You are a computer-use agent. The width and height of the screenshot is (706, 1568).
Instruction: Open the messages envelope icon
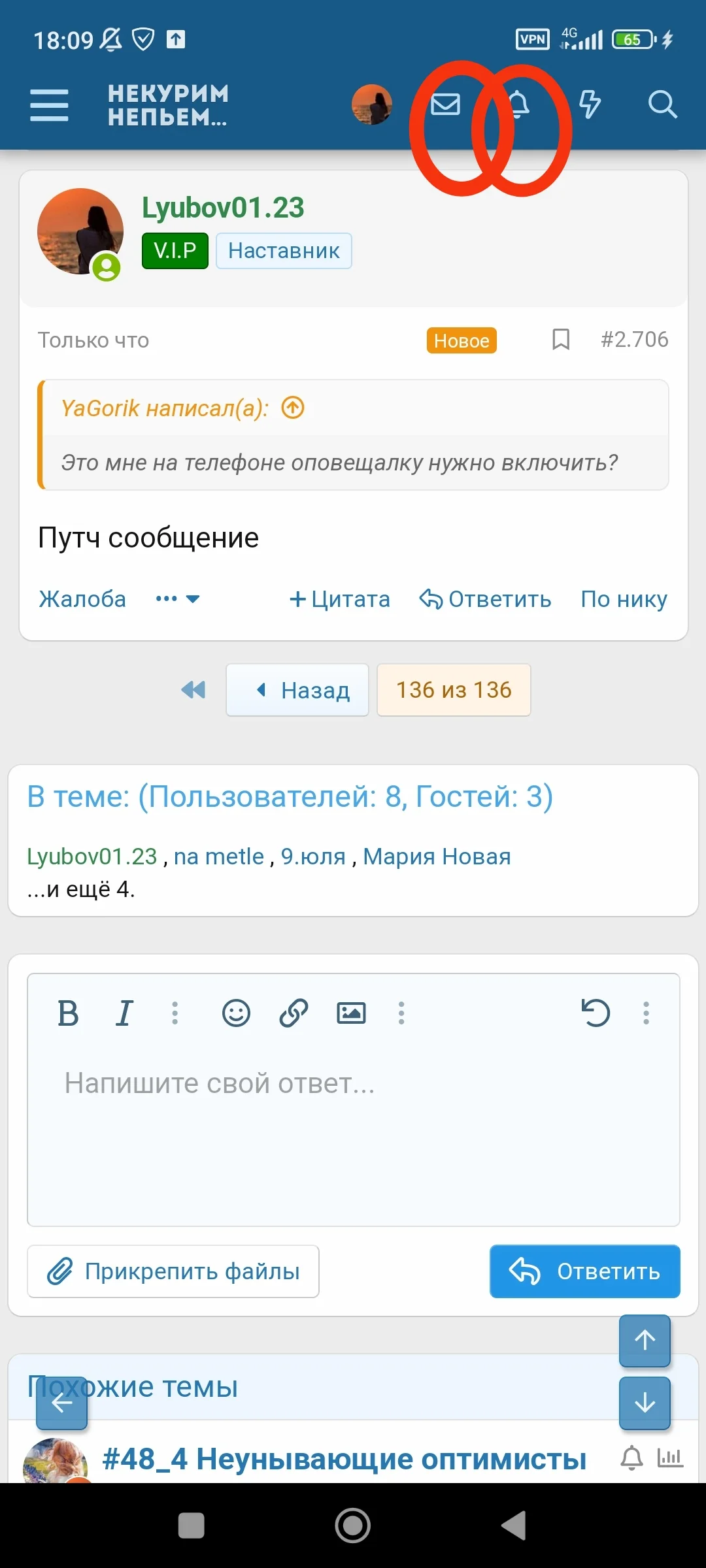pos(446,105)
